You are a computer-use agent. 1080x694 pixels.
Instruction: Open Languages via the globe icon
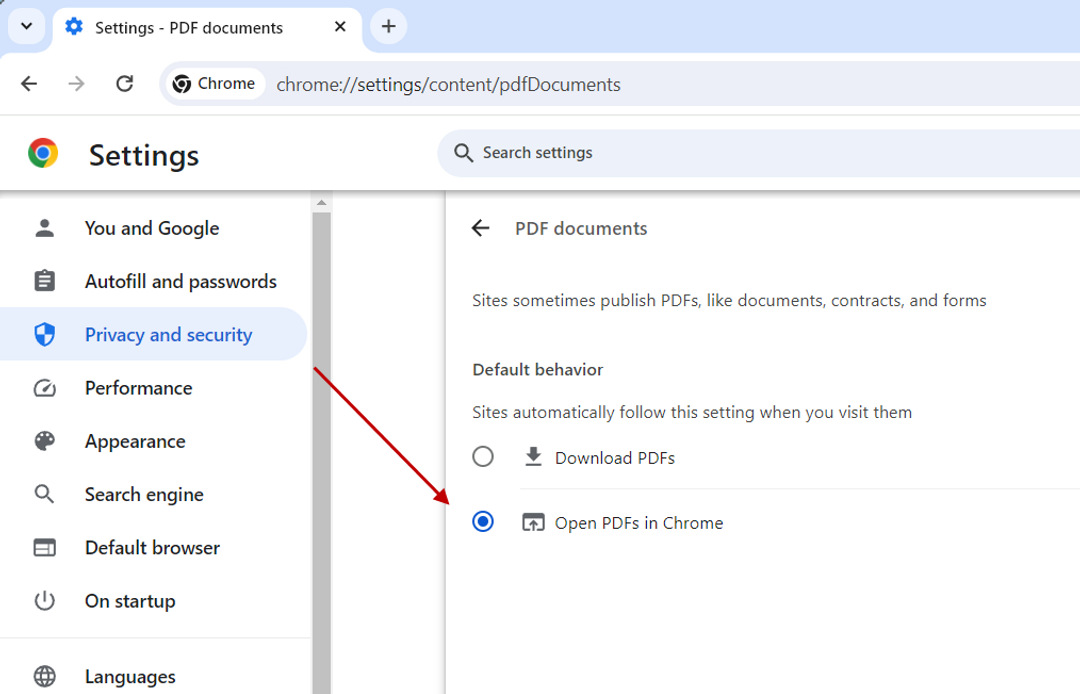pos(45,677)
